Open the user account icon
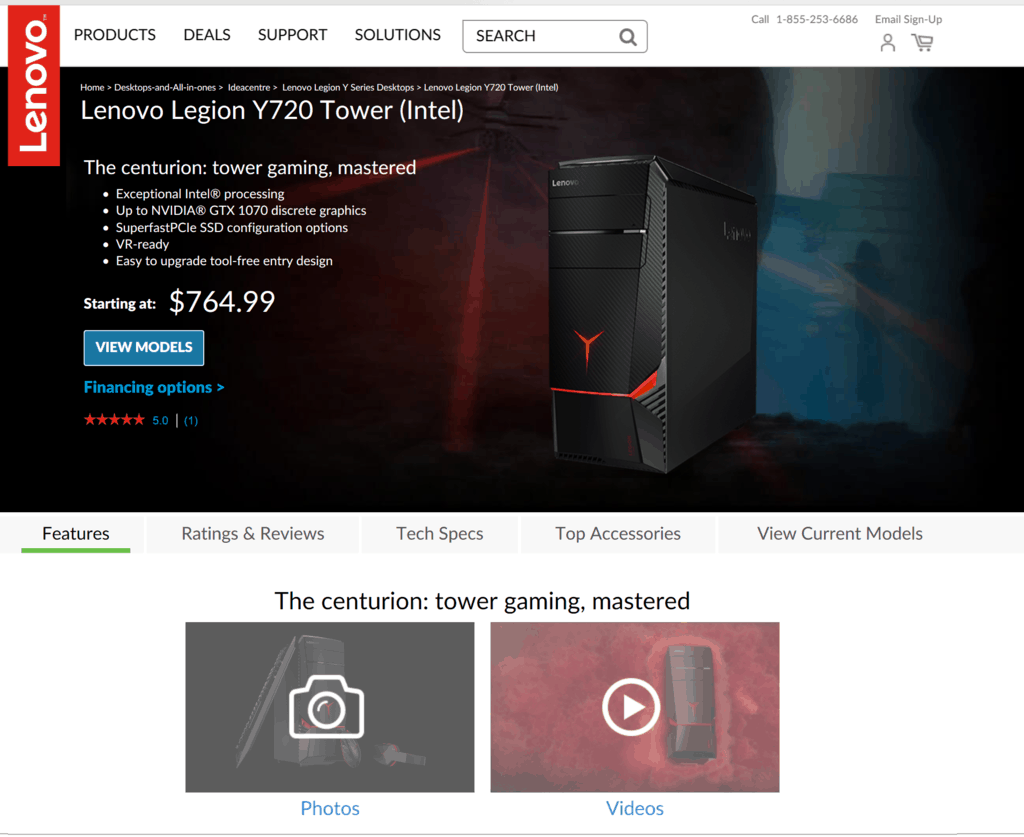Image resolution: width=1024 pixels, height=837 pixels. tap(888, 43)
